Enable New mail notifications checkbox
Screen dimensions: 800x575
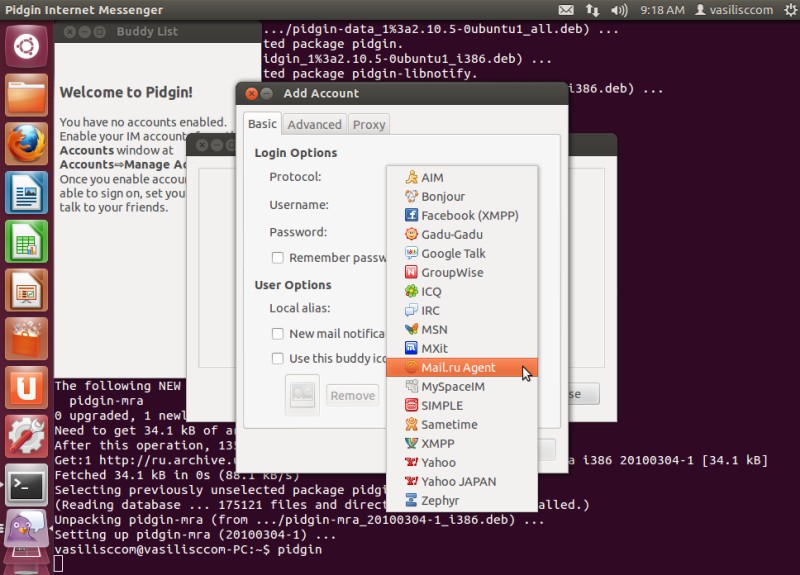pos(278,334)
